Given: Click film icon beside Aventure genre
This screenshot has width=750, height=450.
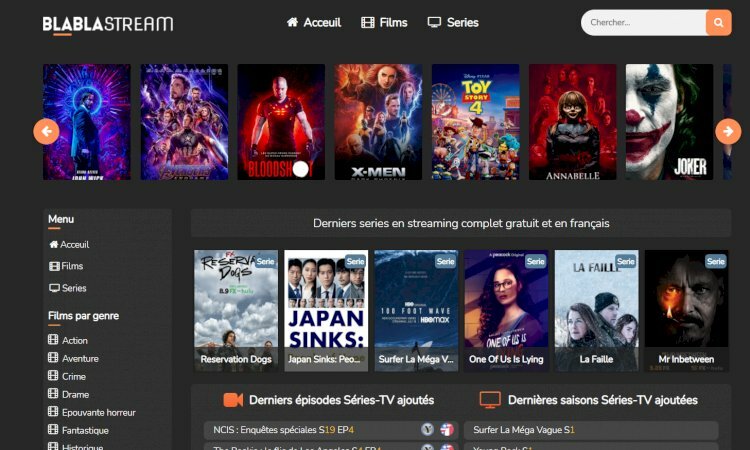Looking at the screenshot, I should 53,358.
